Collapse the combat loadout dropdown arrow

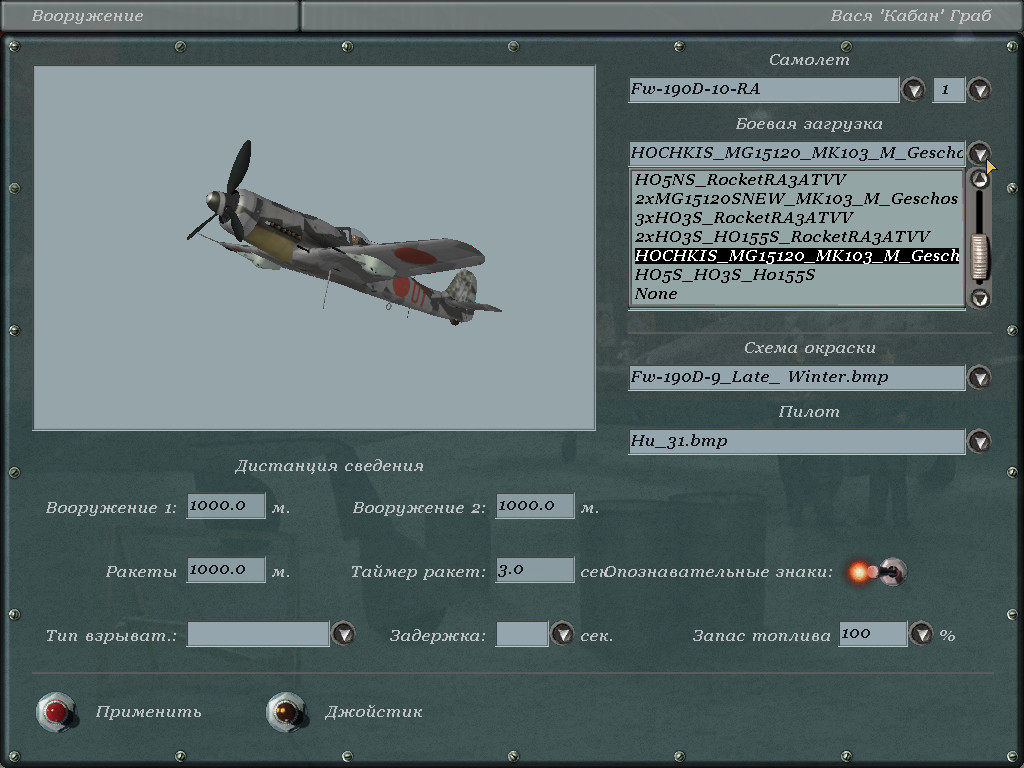point(979,153)
